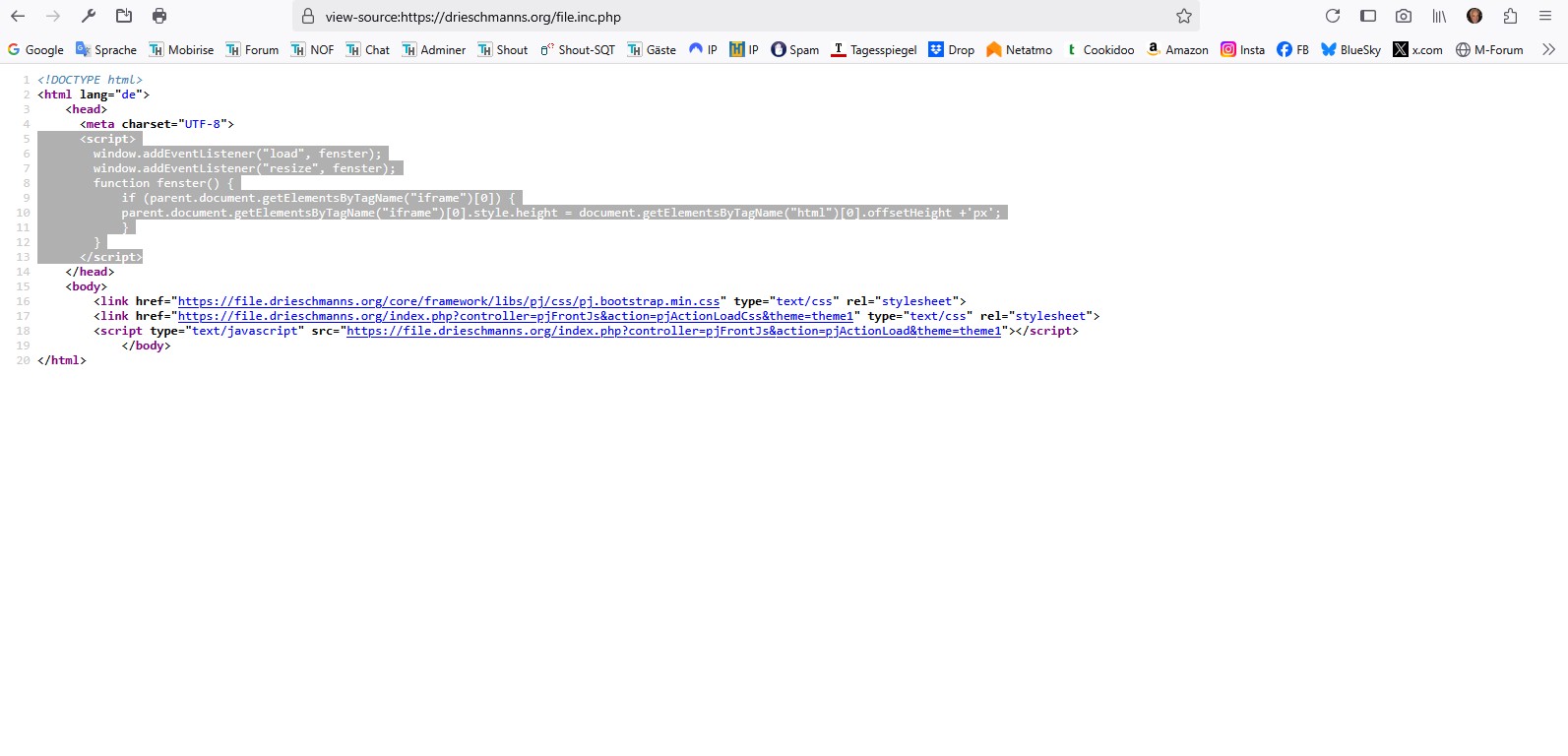Open the extensions puzzle icon
1568x756 pixels.
pos(1510,16)
